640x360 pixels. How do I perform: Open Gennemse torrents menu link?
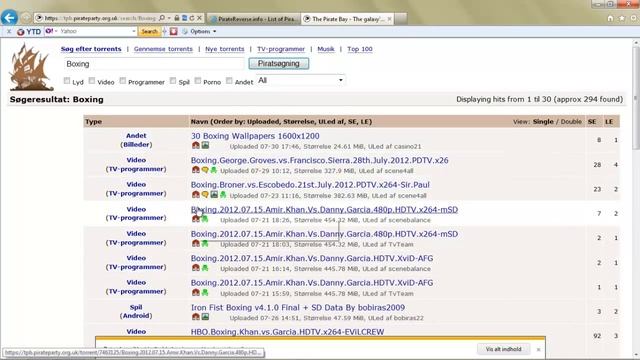point(163,49)
